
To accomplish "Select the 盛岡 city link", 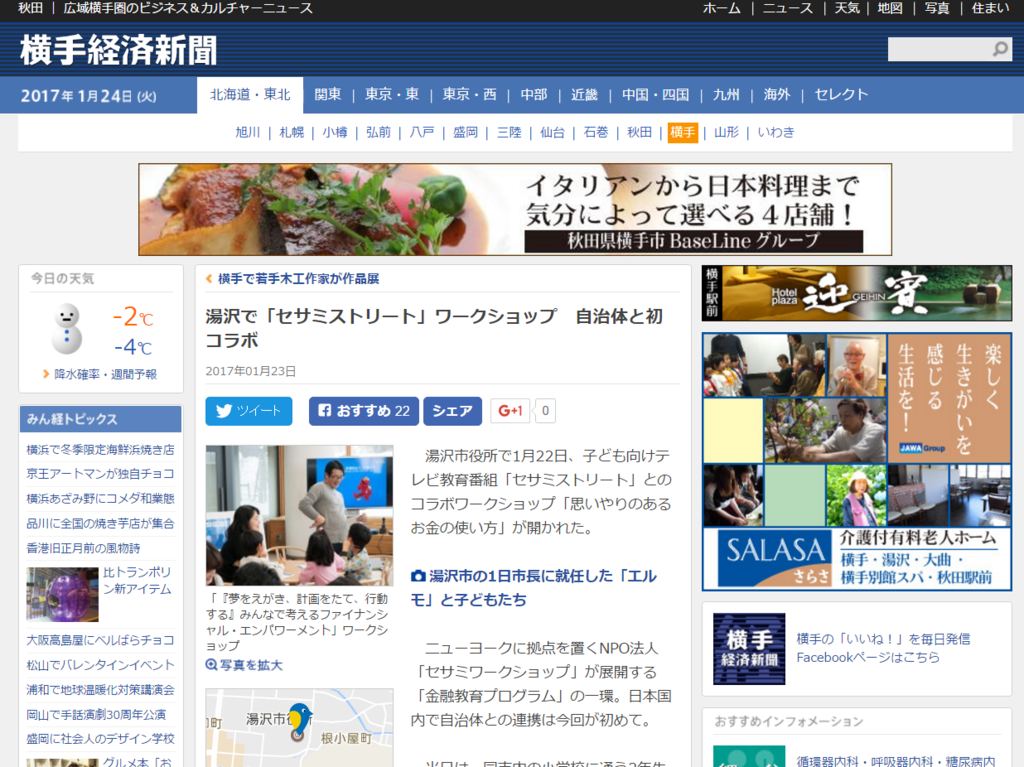I will click(x=466, y=133).
